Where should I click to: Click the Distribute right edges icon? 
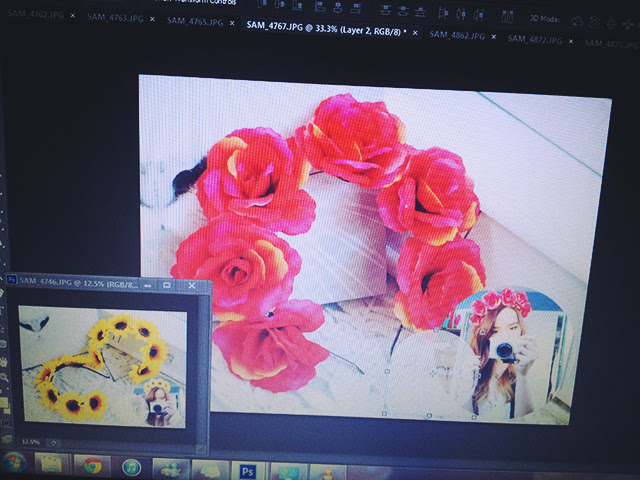pyautogui.click(x=479, y=15)
